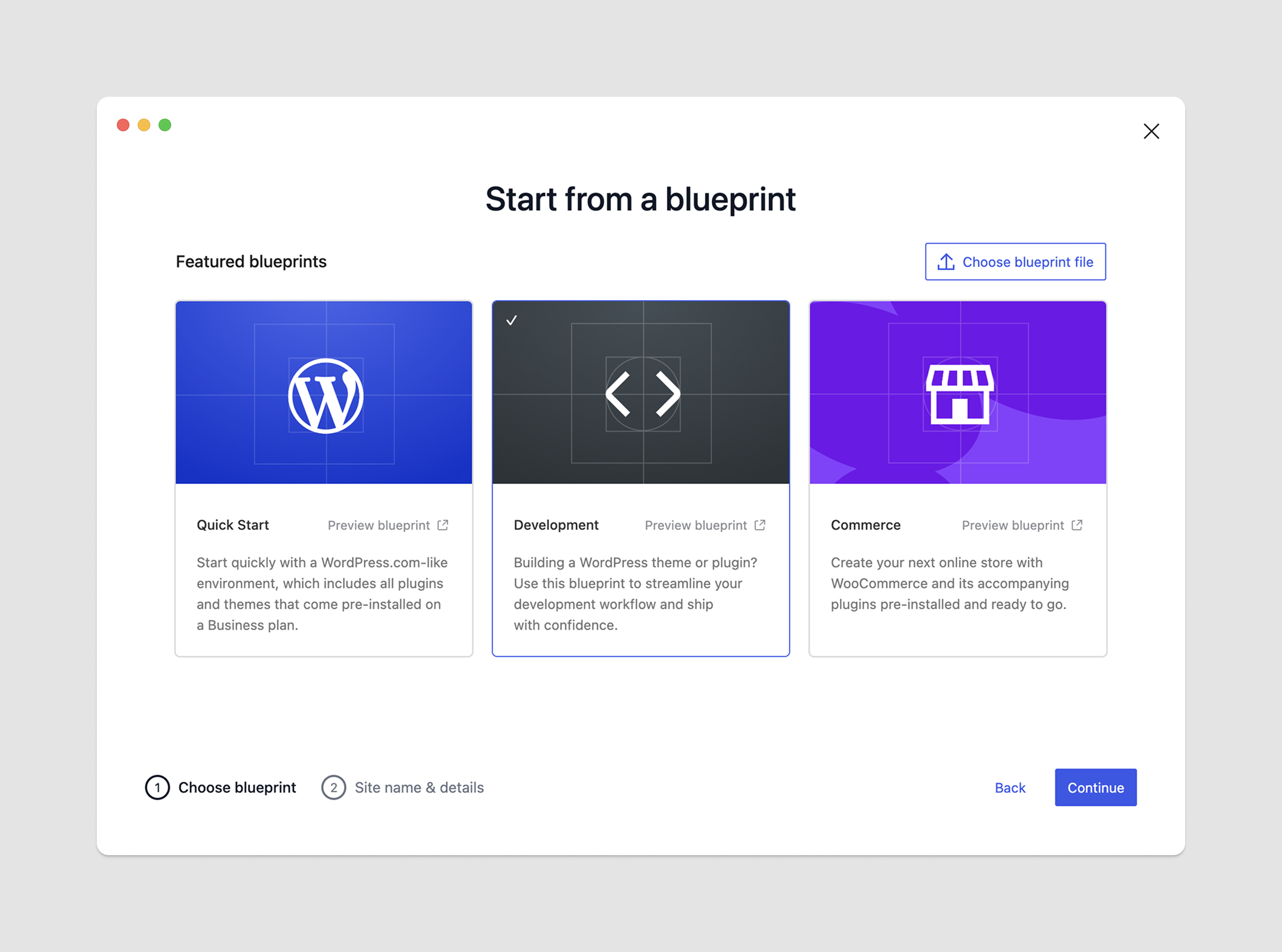Click the code brackets icon on the Development card
Screen dimensions: 1282x952
coord(641,393)
